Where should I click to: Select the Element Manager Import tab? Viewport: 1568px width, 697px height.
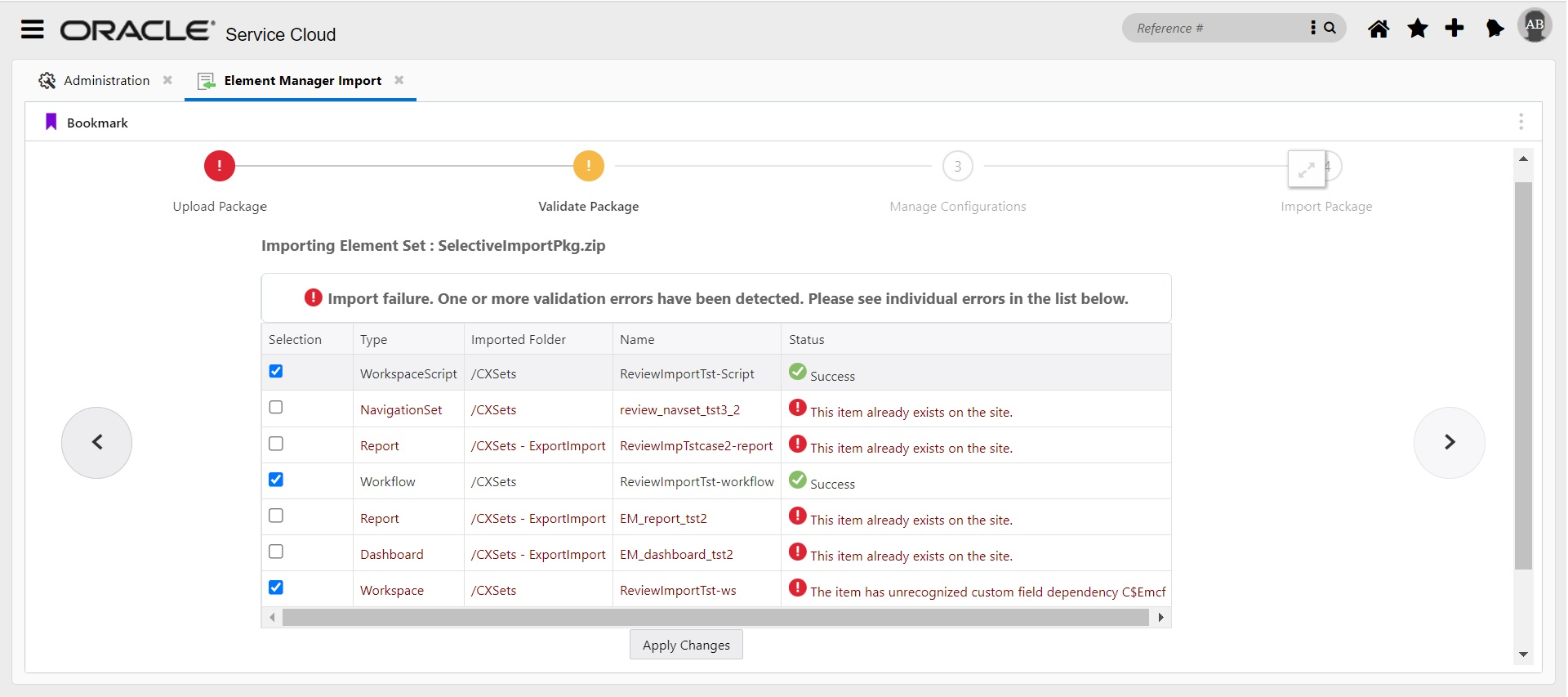tap(302, 81)
